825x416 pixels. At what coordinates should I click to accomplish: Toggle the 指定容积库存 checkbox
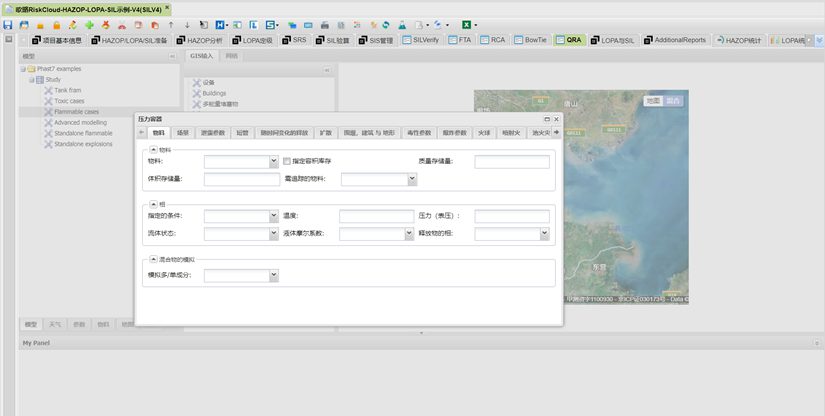pyautogui.click(x=287, y=161)
